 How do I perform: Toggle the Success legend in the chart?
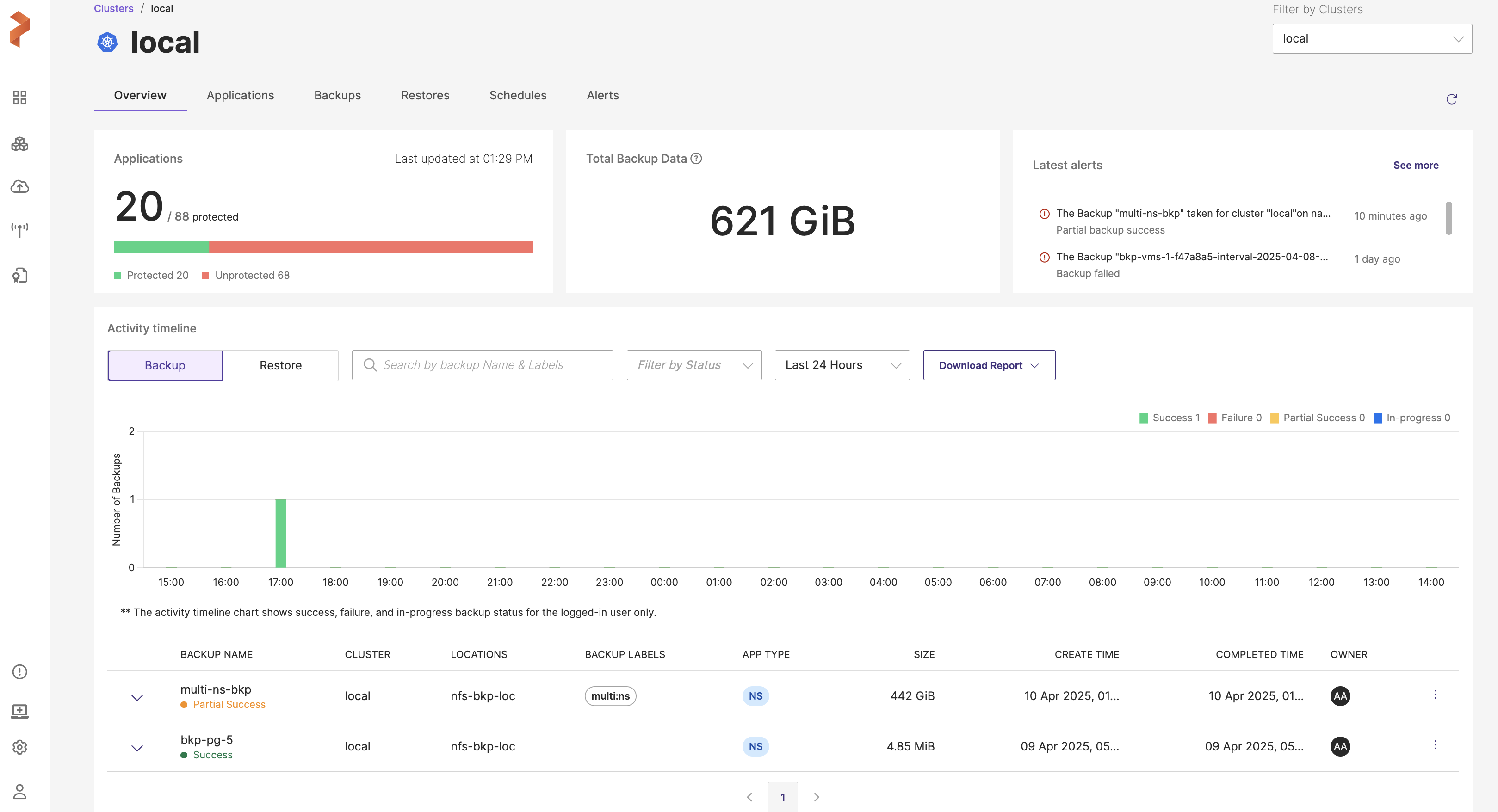1170,418
